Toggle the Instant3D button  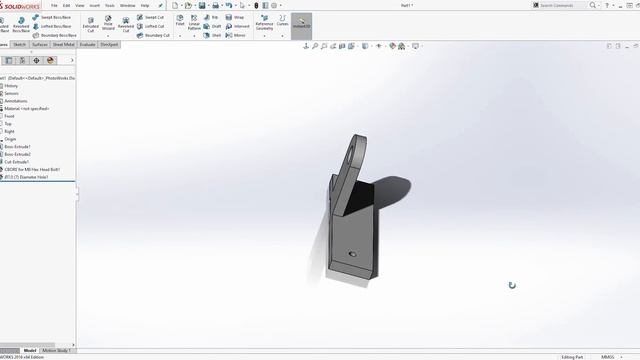click(x=301, y=25)
